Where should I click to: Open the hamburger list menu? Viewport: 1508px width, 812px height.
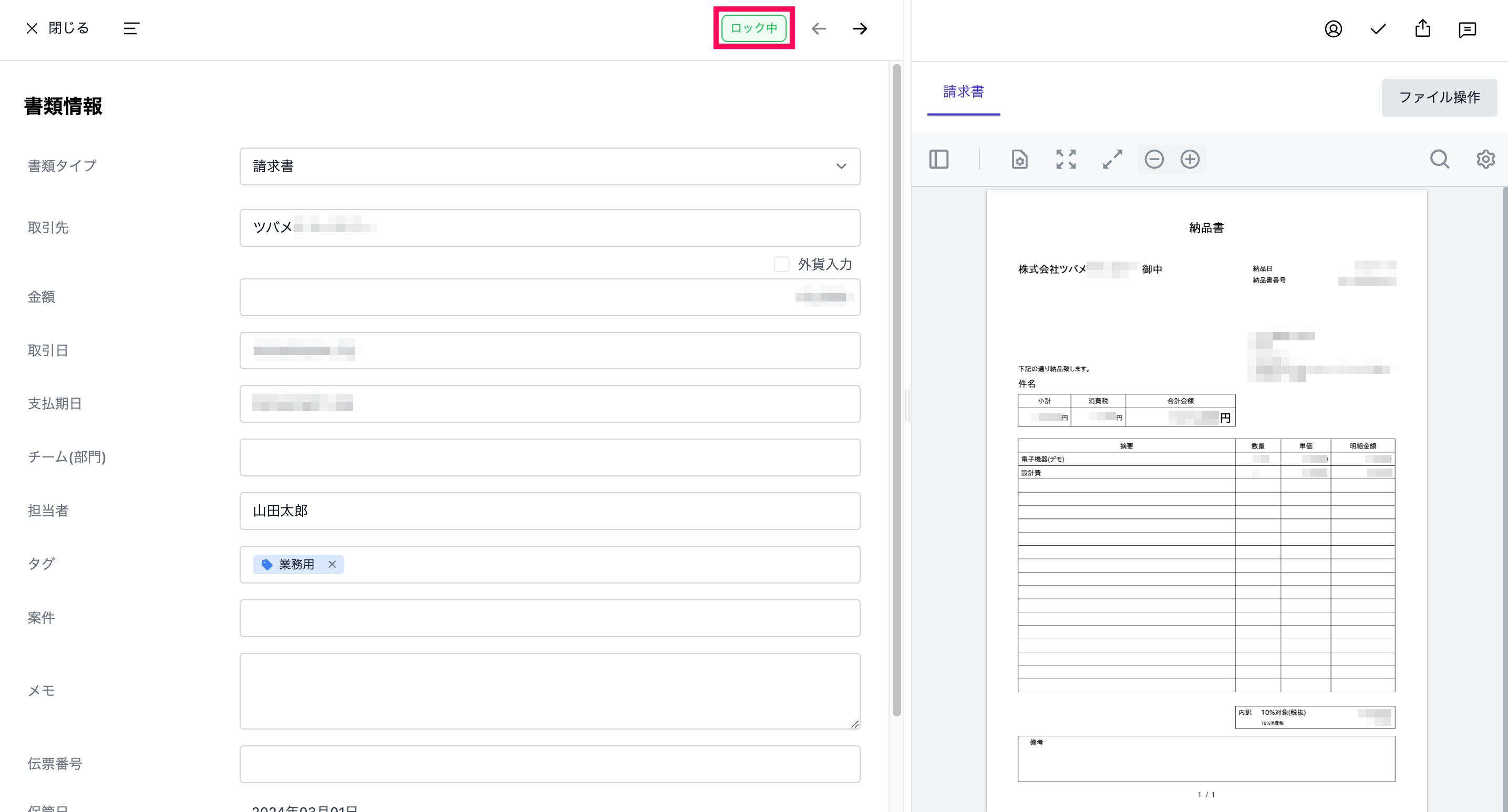[x=131, y=29]
